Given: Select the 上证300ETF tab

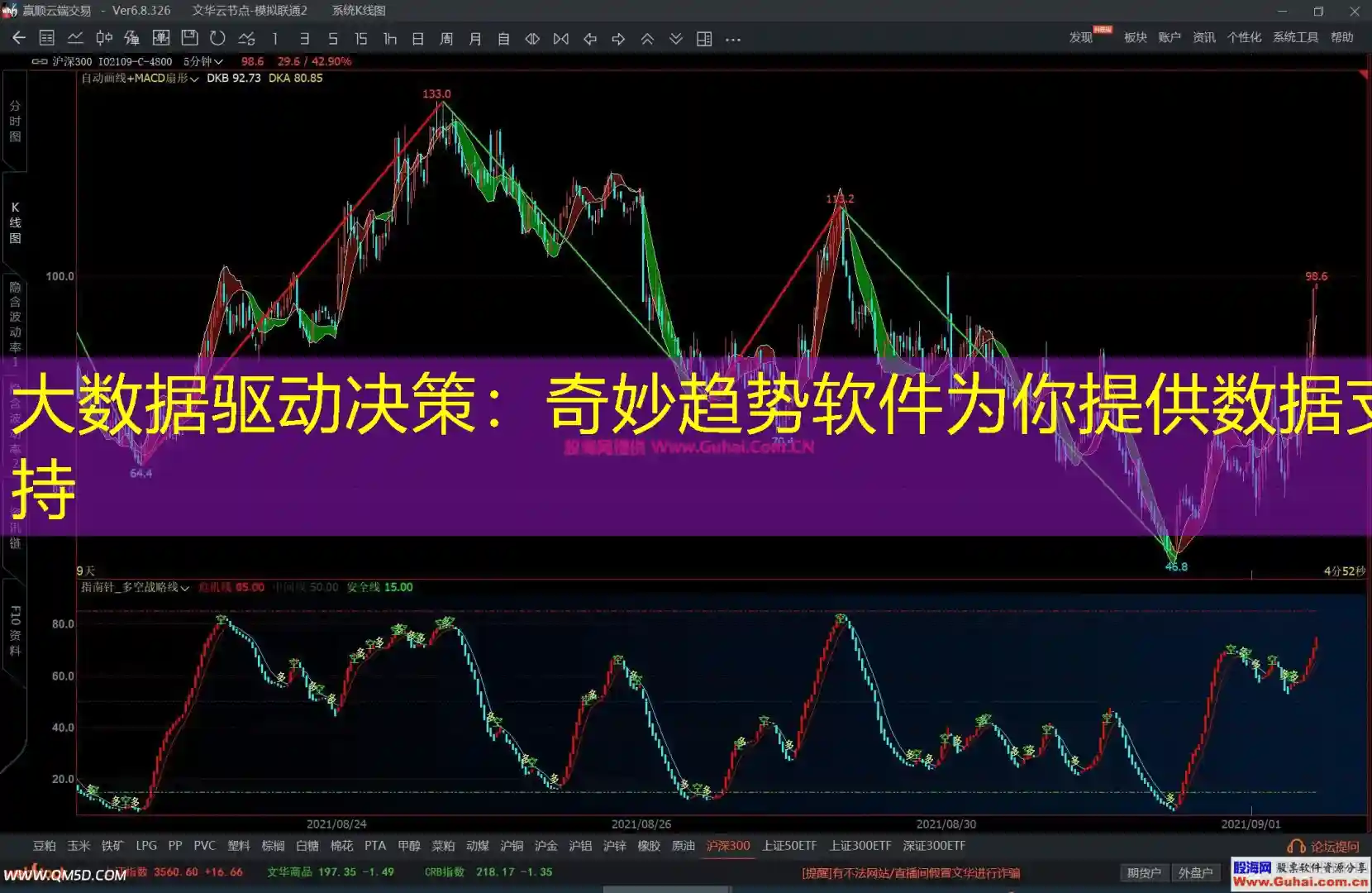Looking at the screenshot, I should point(860,846).
